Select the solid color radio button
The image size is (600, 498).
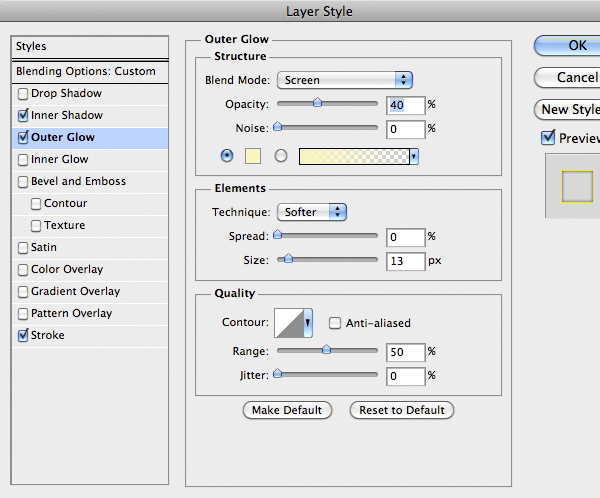click(x=227, y=156)
